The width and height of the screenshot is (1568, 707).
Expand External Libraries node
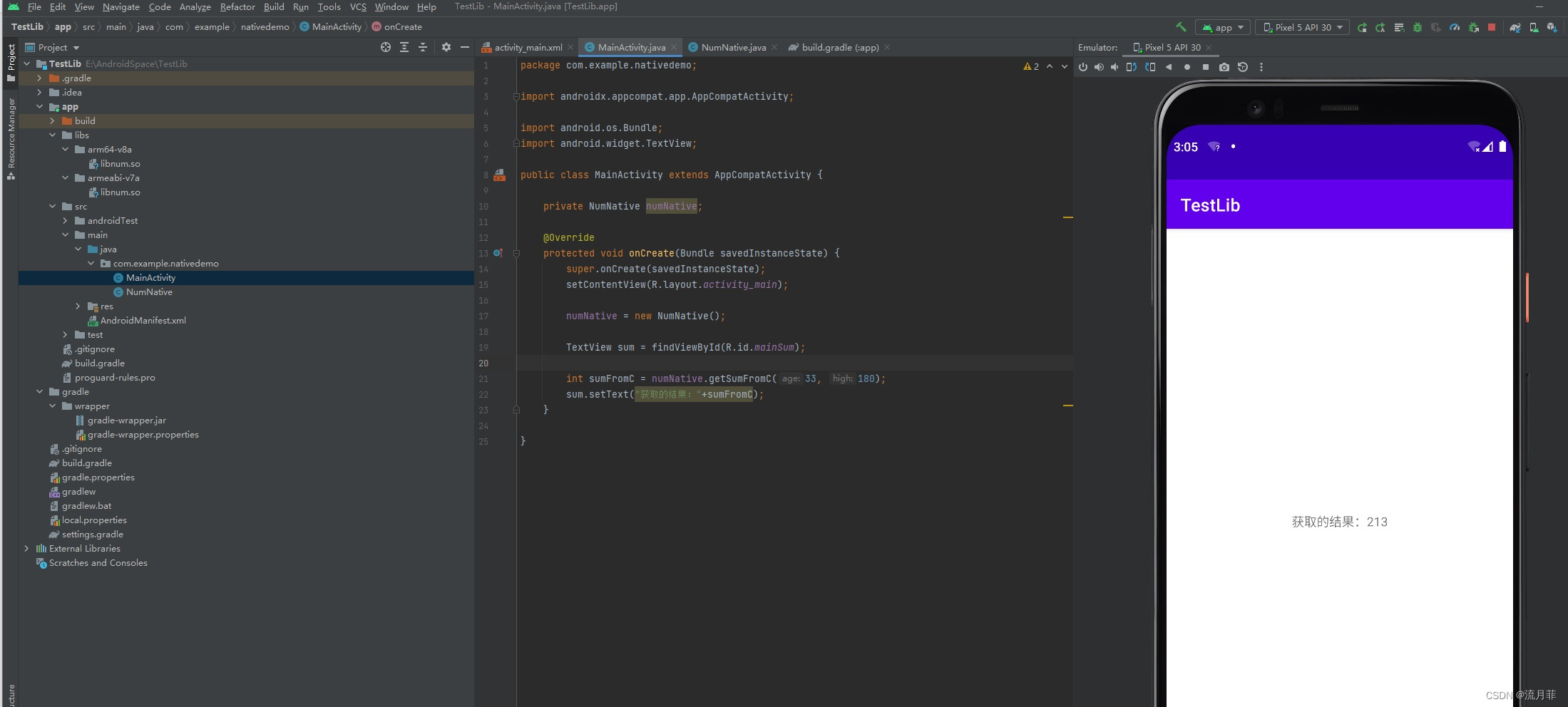pos(27,549)
